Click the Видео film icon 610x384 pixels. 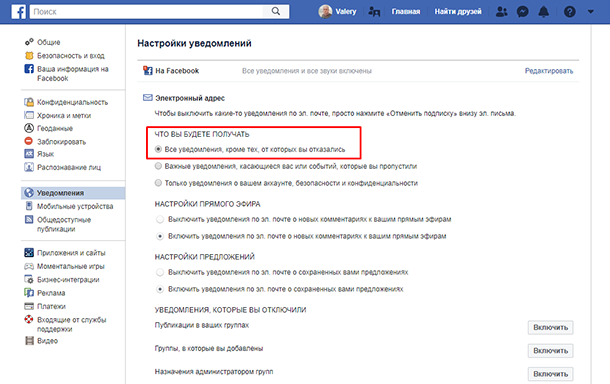tap(29, 341)
